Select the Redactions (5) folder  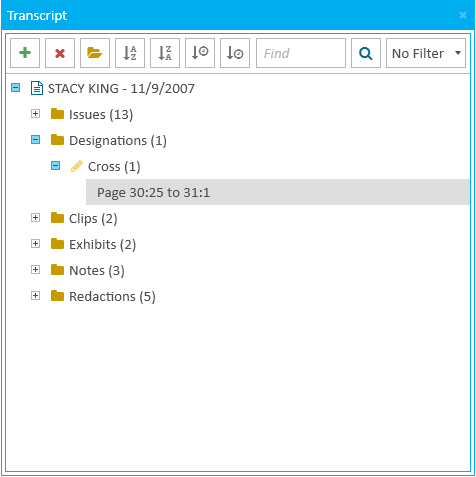pos(112,296)
